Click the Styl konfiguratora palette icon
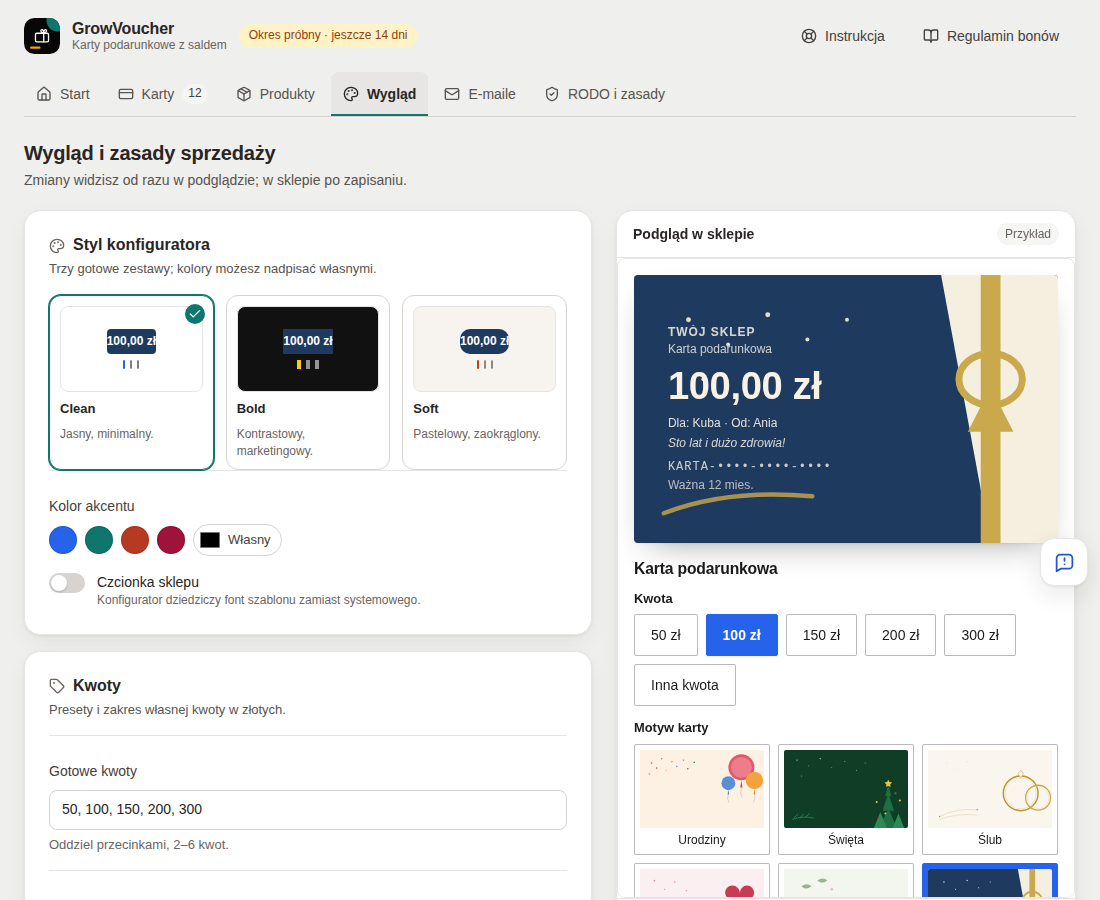1100x900 pixels. pos(57,246)
